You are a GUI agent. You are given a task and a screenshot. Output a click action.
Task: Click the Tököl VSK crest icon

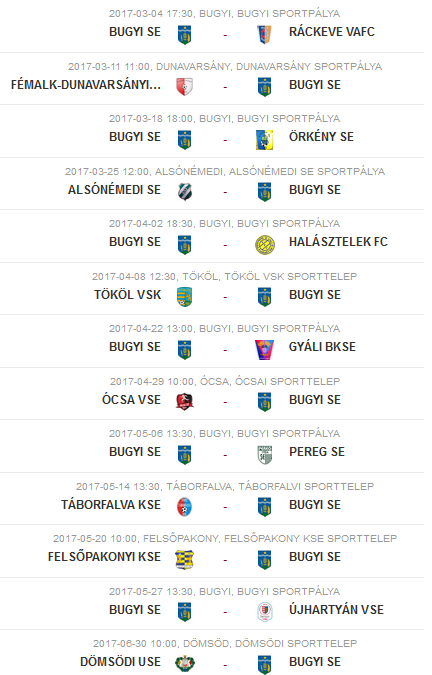pos(185,297)
